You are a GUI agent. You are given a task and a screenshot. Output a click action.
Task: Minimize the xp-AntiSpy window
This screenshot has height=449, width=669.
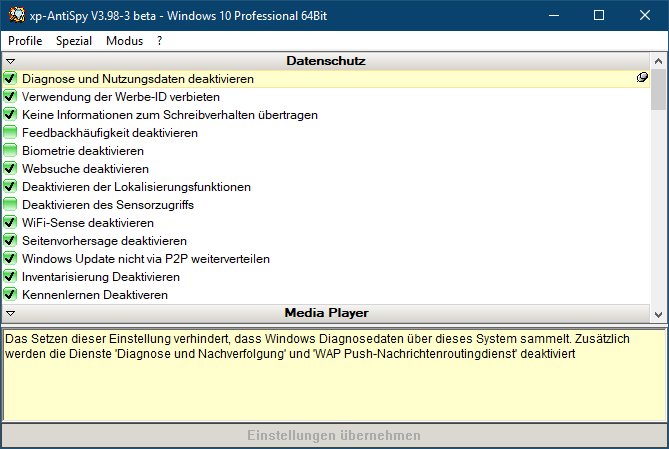coord(554,15)
